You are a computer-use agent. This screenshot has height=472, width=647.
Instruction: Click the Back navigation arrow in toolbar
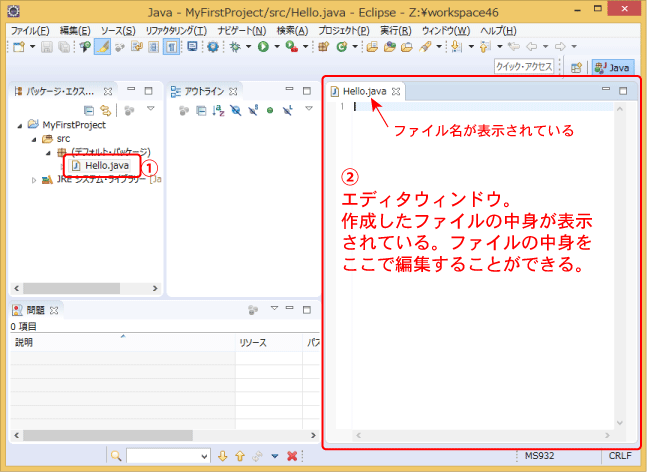[532, 47]
